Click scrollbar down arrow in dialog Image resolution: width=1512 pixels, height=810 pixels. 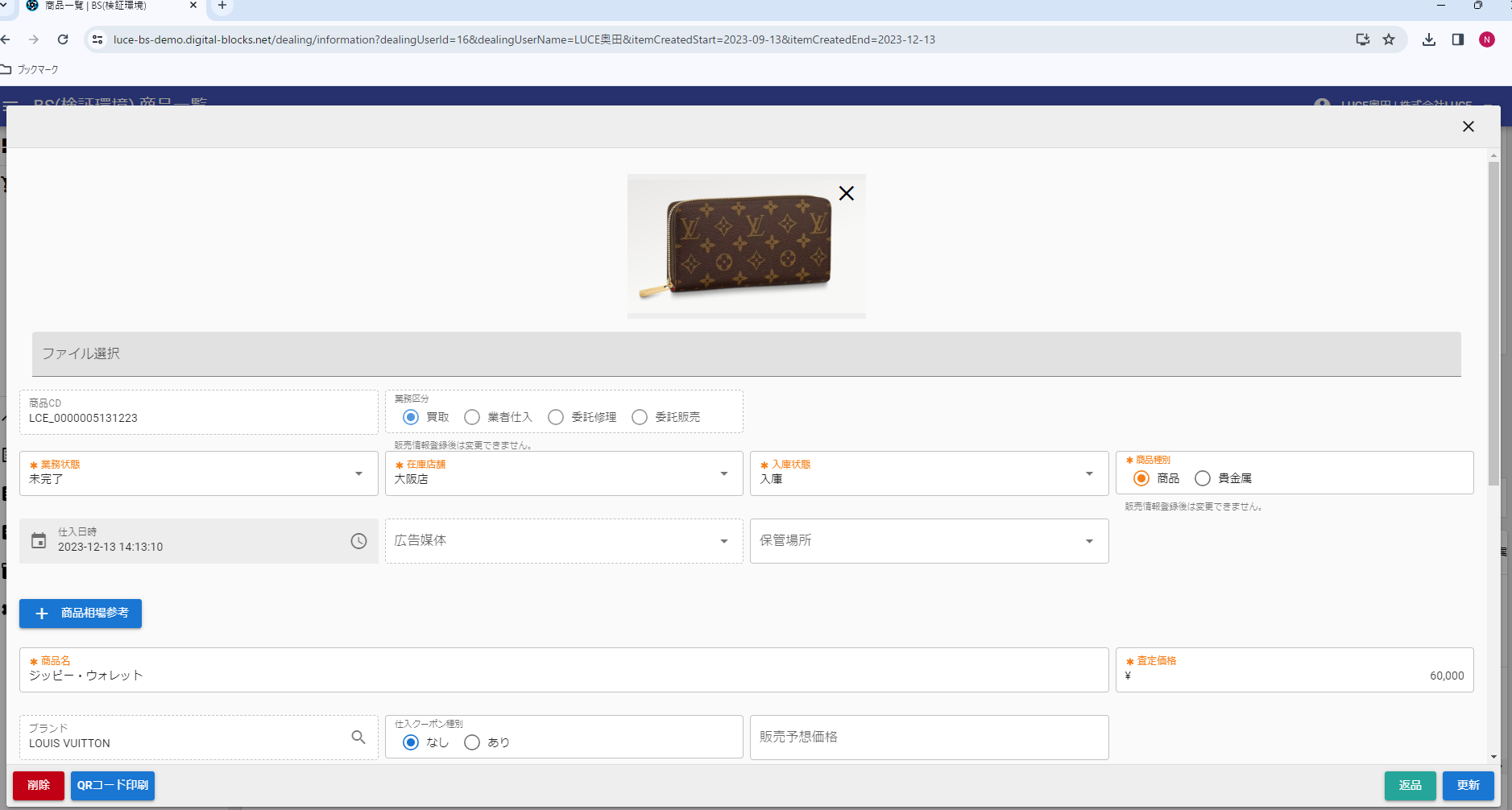pos(1493,757)
